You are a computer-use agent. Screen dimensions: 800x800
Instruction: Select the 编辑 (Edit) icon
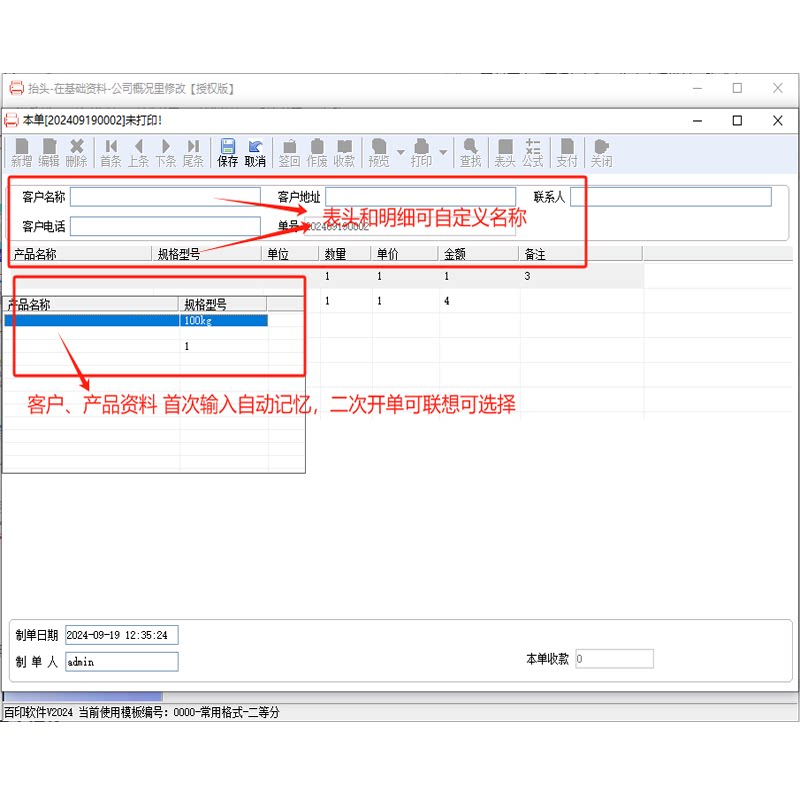coord(49,152)
